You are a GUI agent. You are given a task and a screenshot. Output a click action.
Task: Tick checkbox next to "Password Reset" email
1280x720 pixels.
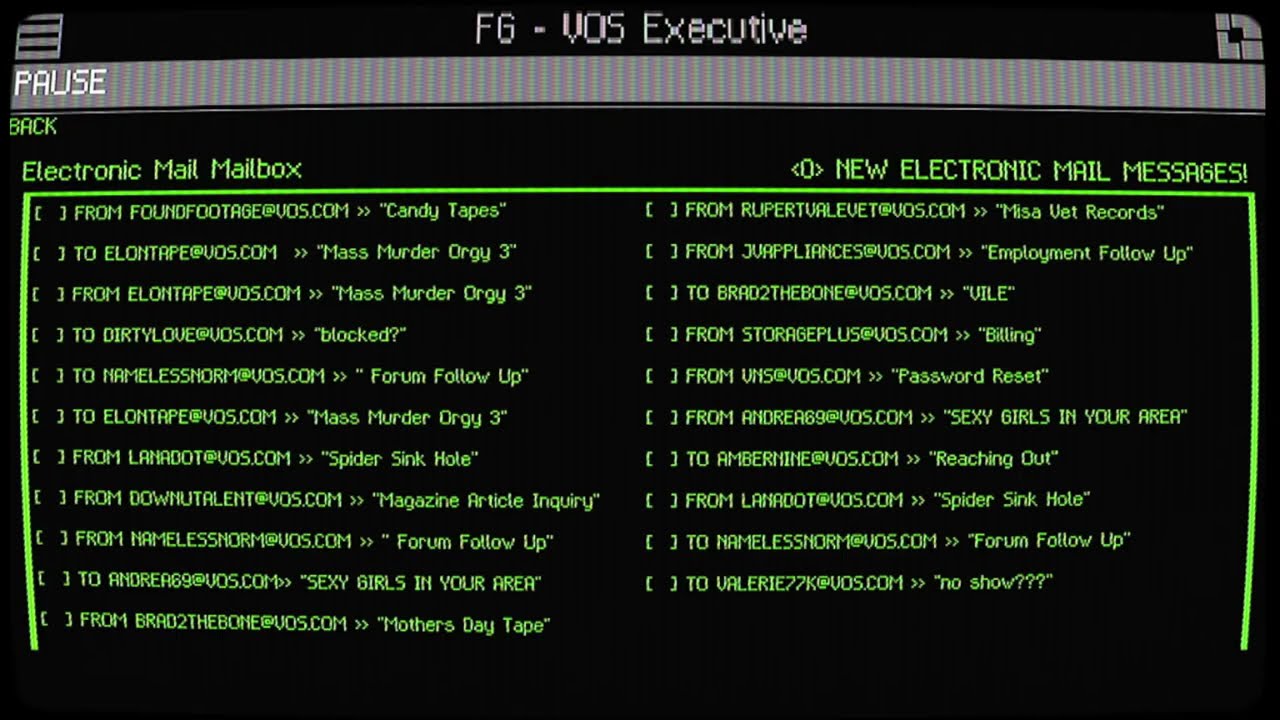point(662,377)
